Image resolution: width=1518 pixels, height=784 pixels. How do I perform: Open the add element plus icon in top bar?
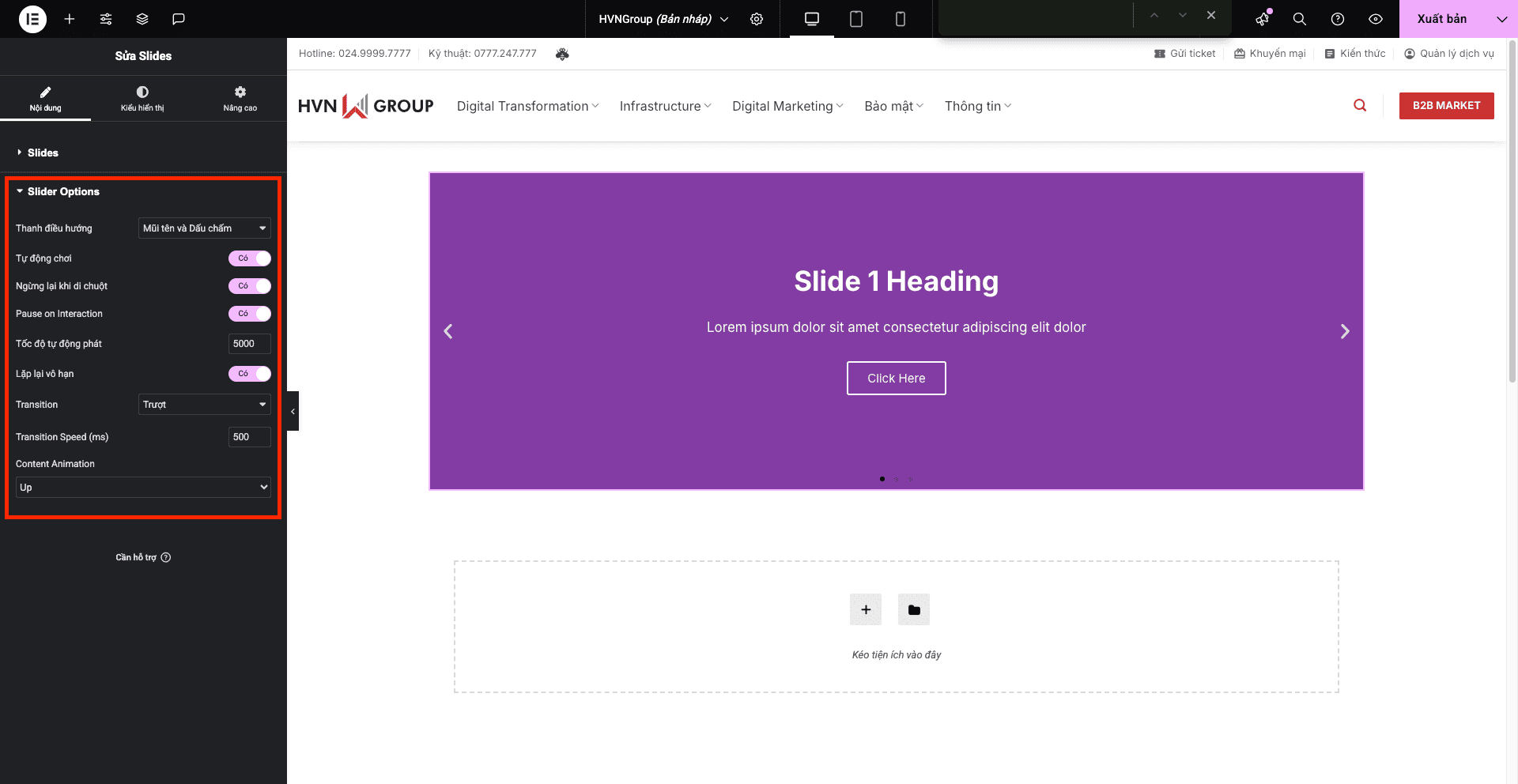pyautogui.click(x=70, y=19)
